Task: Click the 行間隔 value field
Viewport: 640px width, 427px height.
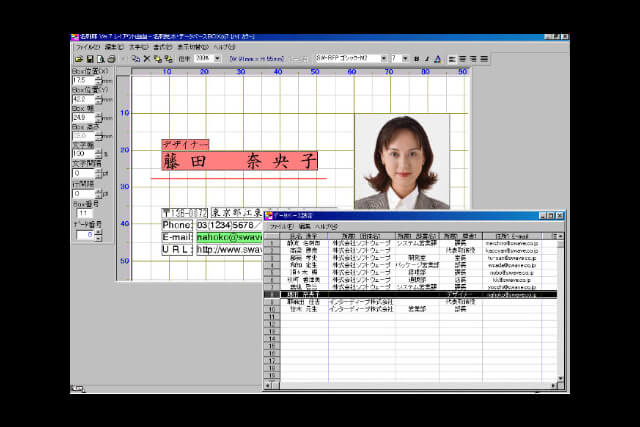Action: [83, 193]
